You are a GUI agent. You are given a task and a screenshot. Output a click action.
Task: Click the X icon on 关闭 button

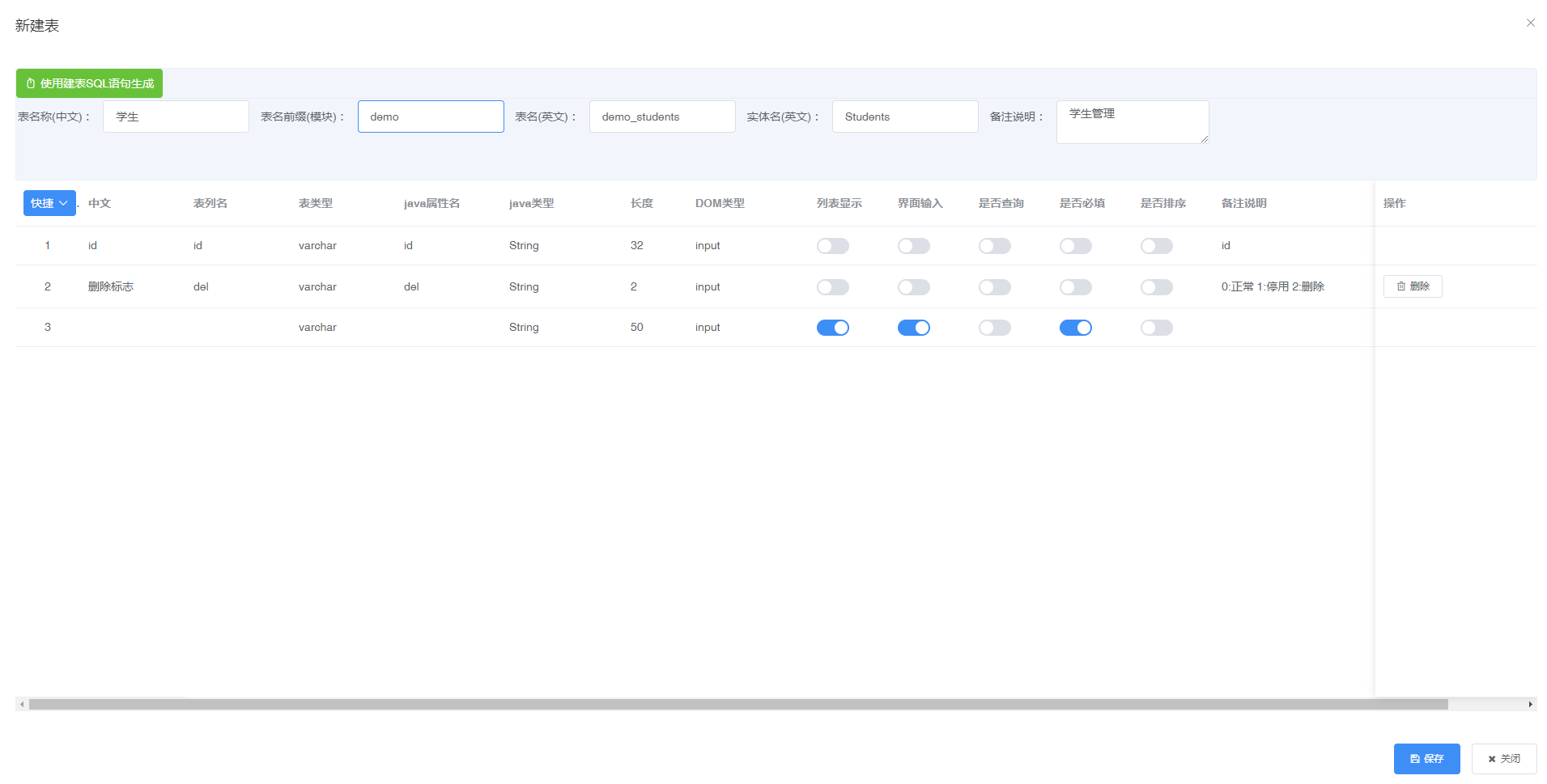click(x=1492, y=759)
